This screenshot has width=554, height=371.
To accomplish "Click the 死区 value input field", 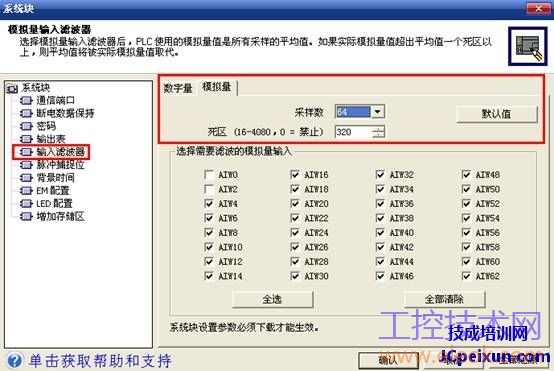I will [x=353, y=132].
